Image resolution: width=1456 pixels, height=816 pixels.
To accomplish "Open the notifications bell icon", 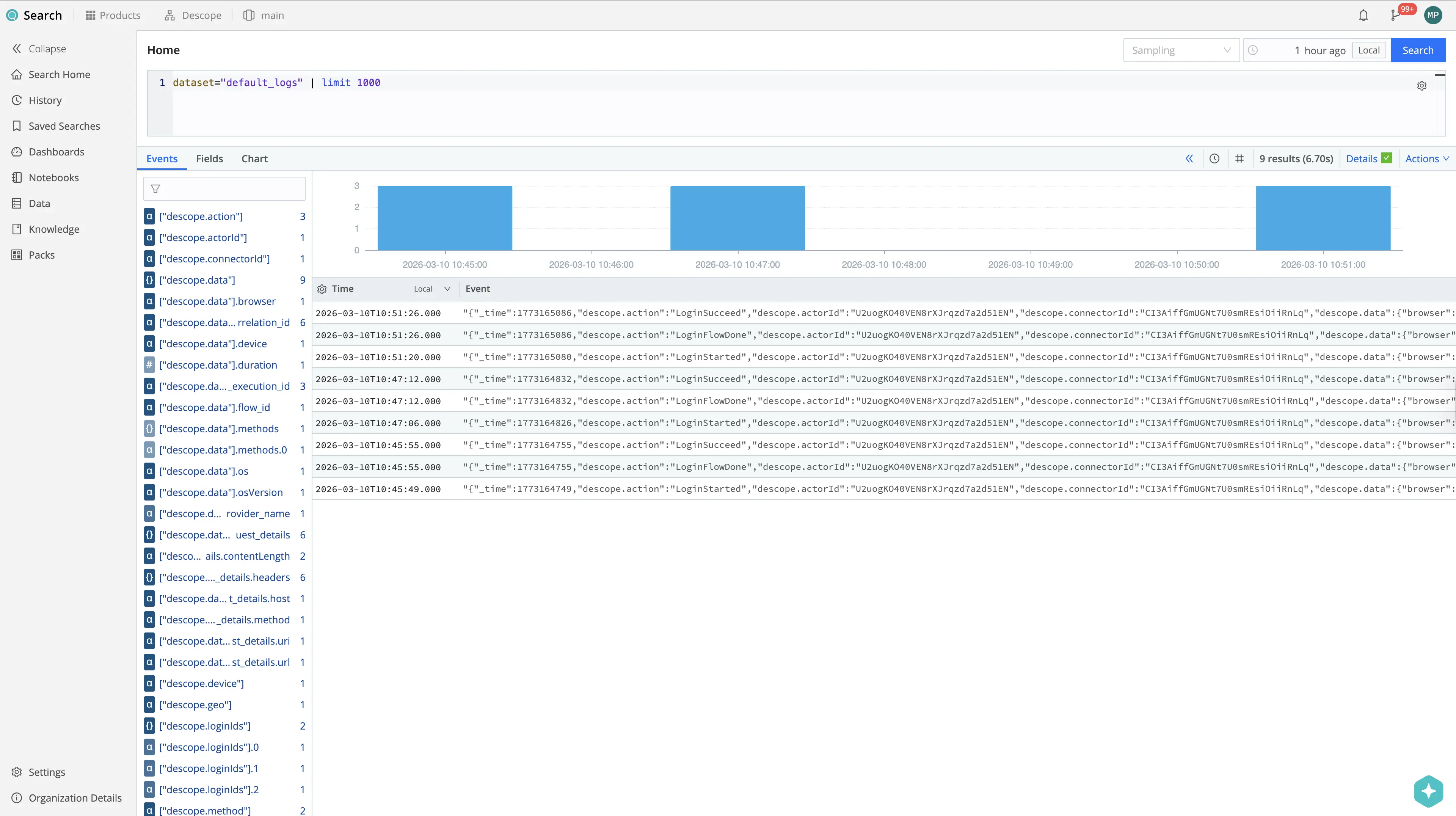I will [x=1363, y=15].
